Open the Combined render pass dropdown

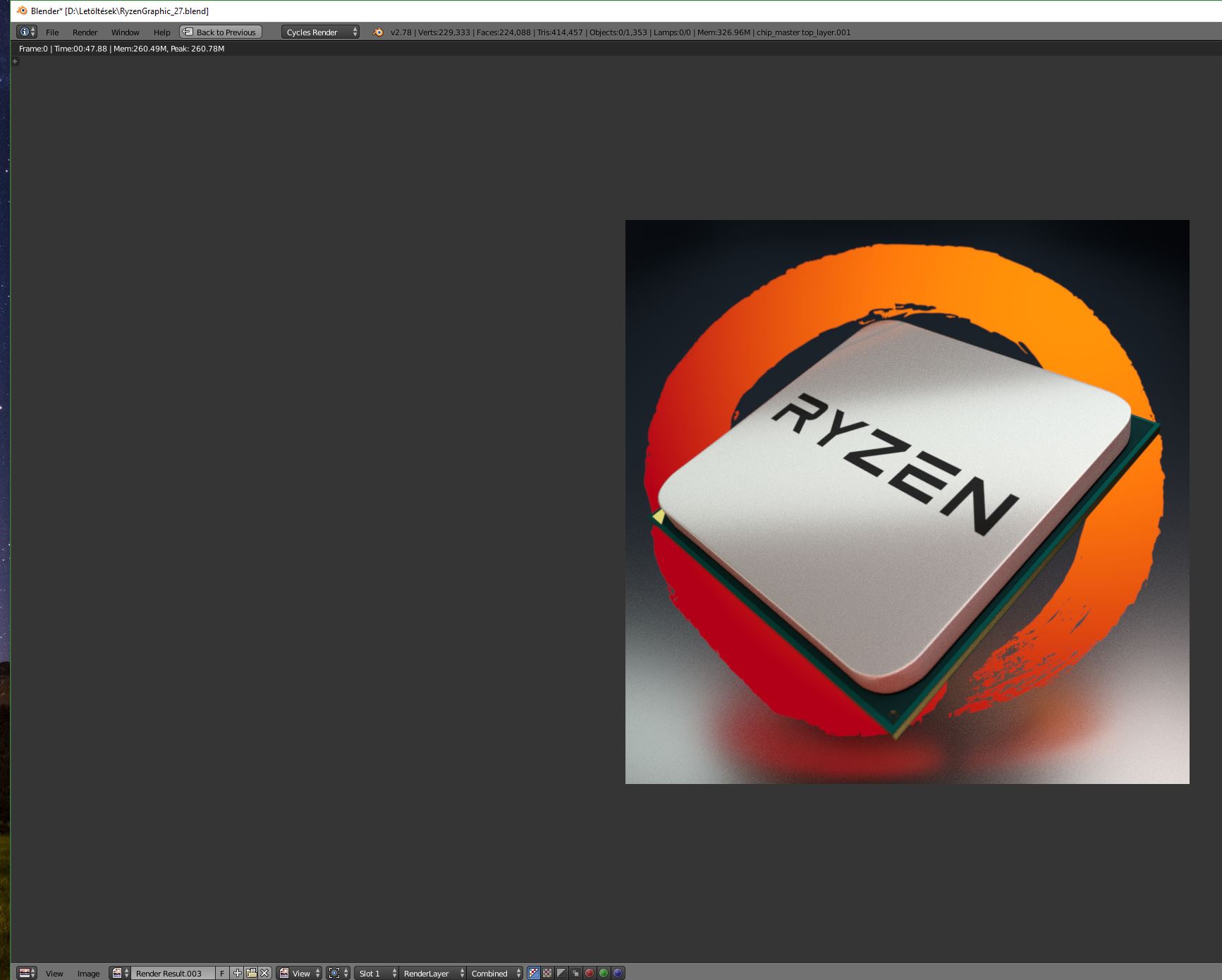point(495,973)
